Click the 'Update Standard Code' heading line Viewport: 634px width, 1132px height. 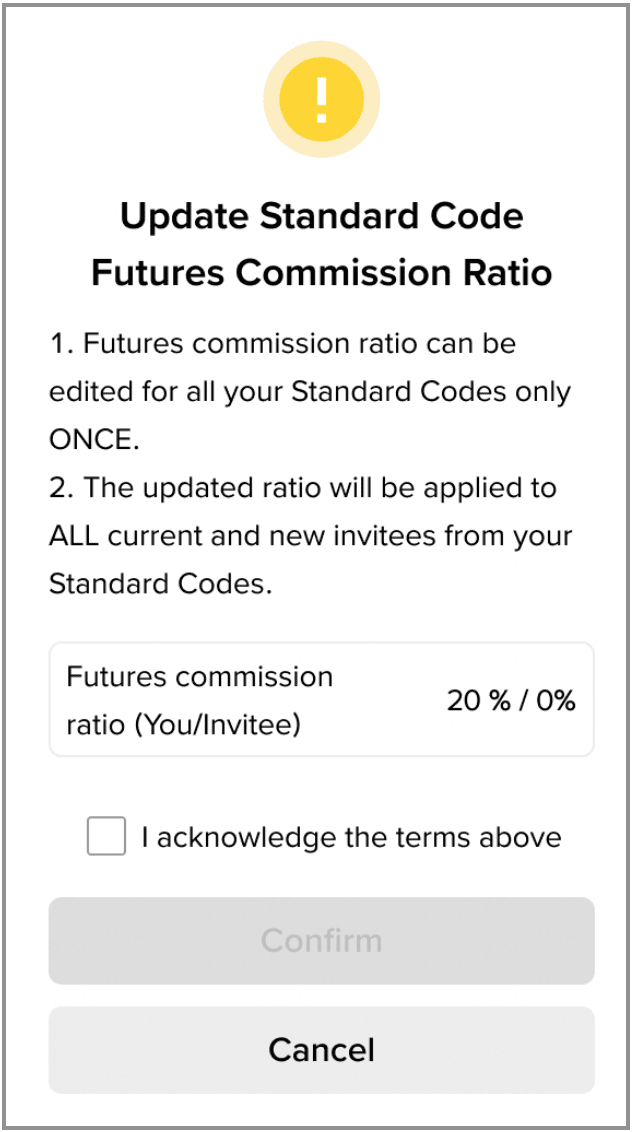pos(321,216)
